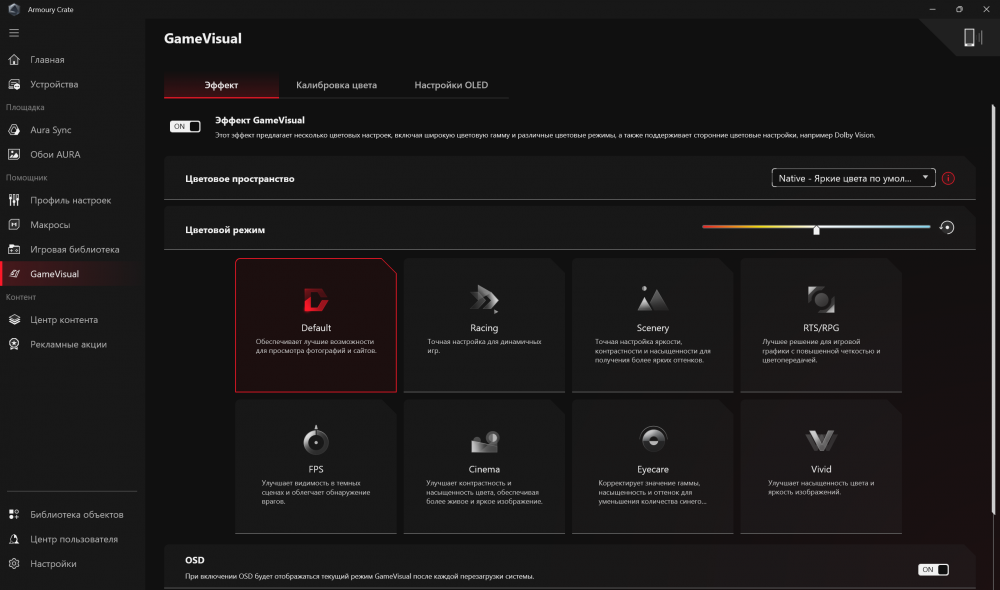The height and width of the screenshot is (590, 1000).
Task: Open the hamburger menu icon
Action: click(x=14, y=33)
